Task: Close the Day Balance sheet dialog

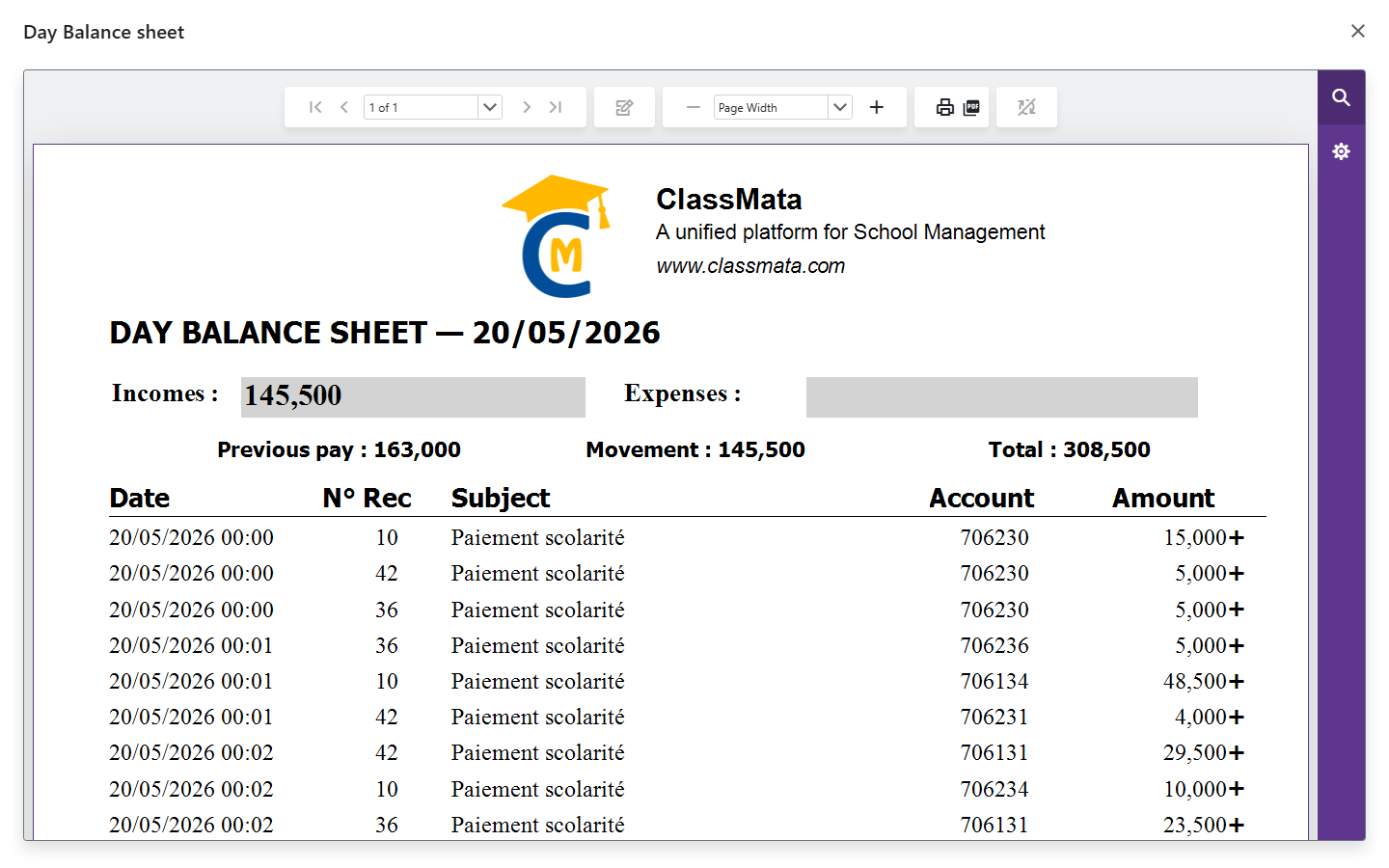Action: pyautogui.click(x=1358, y=31)
